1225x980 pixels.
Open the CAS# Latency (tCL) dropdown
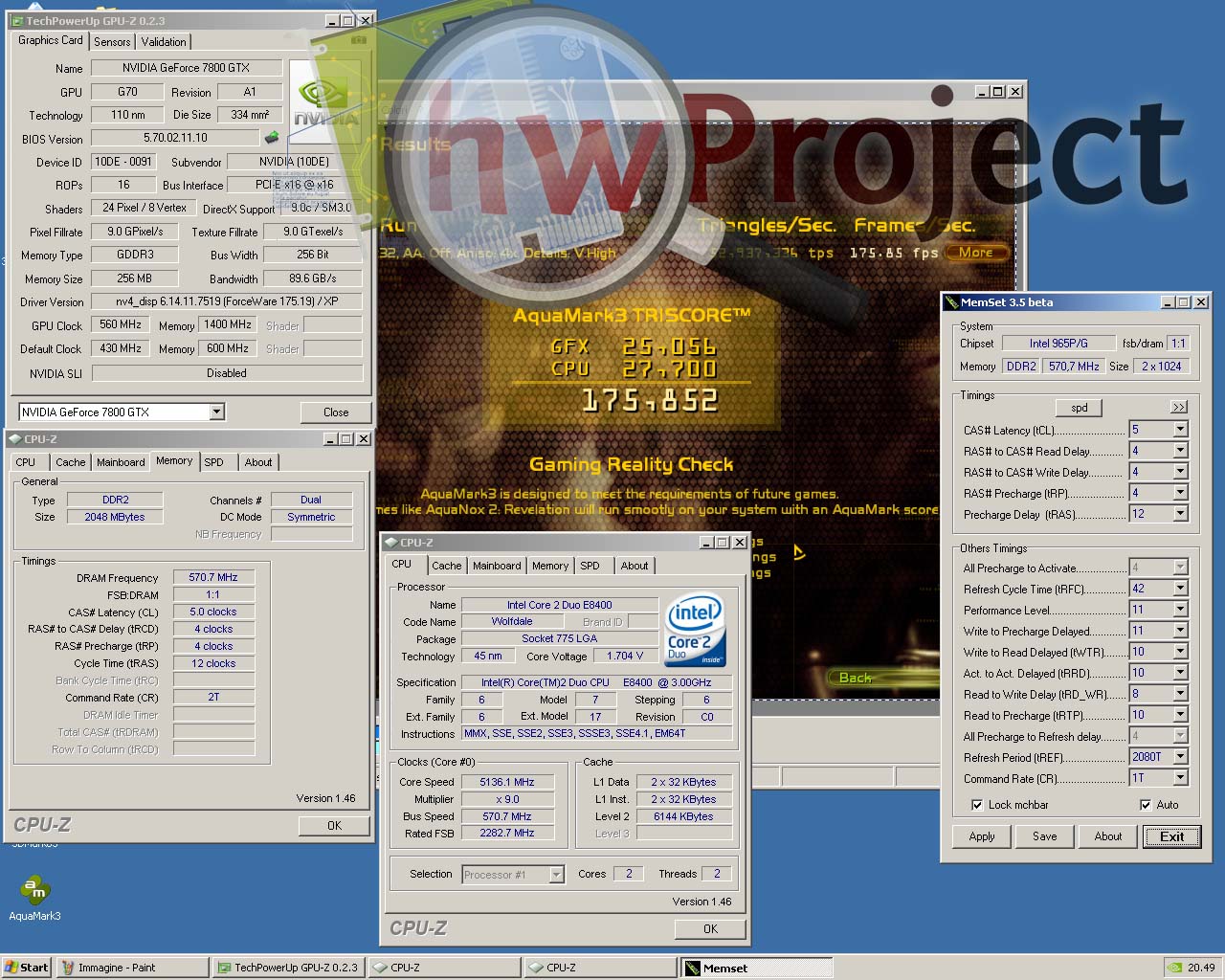coord(1180,430)
